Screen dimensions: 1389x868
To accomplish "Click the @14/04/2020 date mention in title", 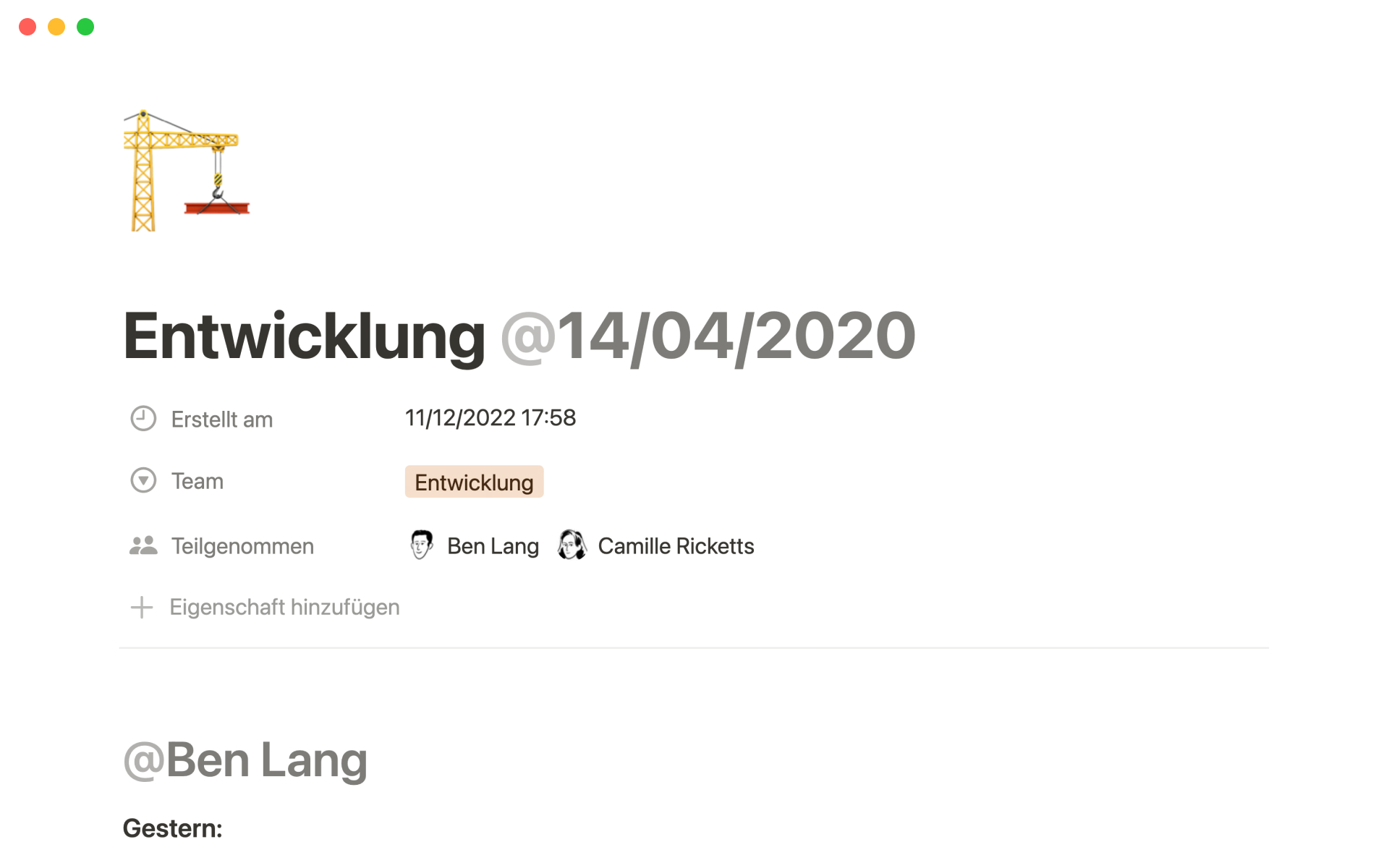I will (708, 336).
